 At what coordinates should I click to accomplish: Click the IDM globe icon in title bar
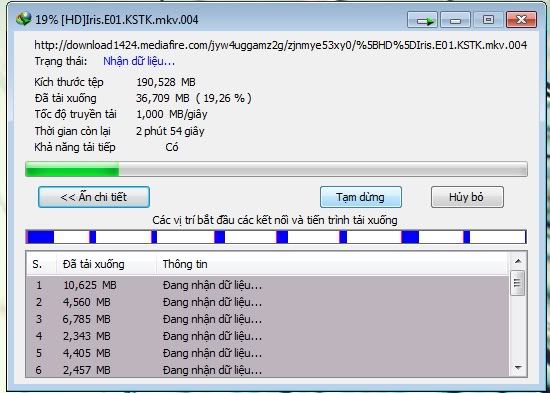(24, 19)
